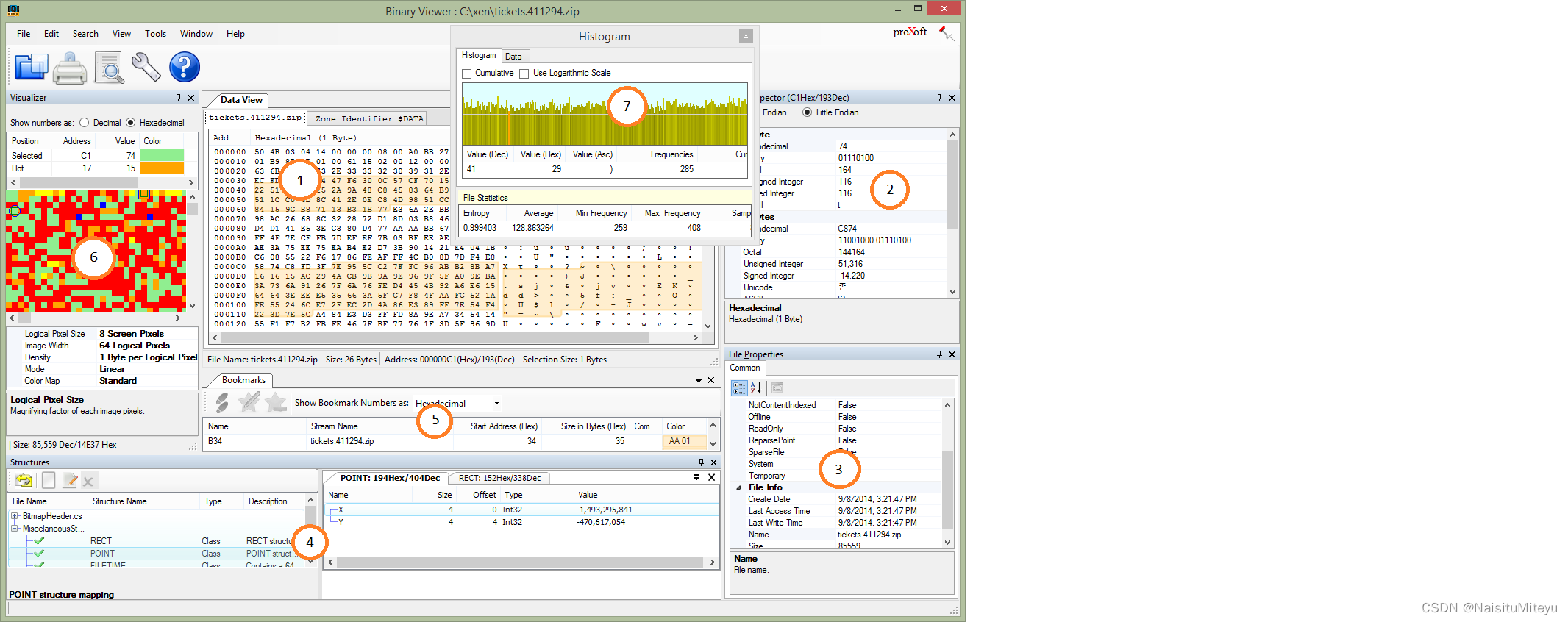Click the Print Preview toolbar icon
Viewport: 1568px width, 622px height.
(x=110, y=68)
